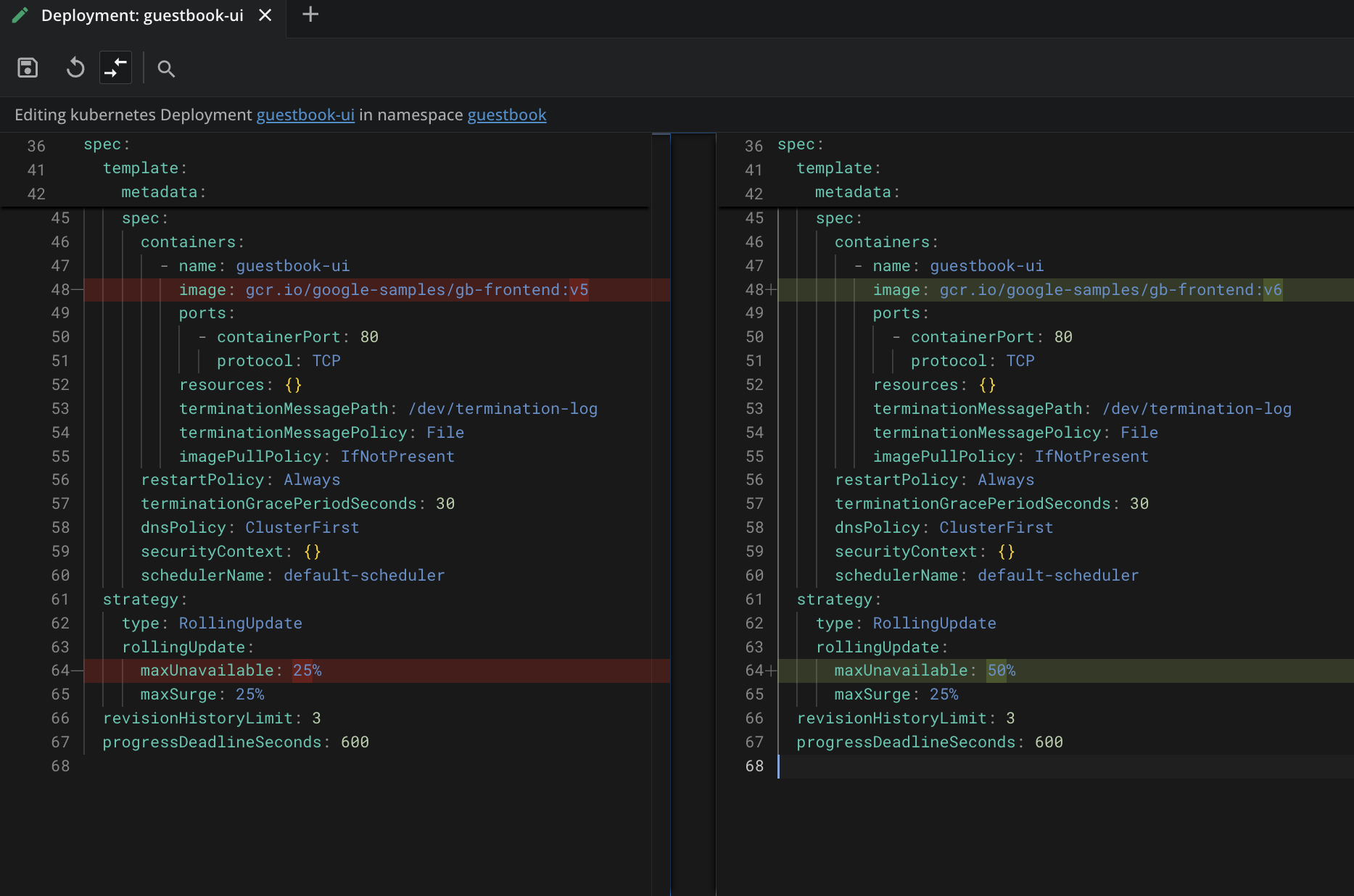Screen dimensions: 1354x896
Task: Click 'name: guestbook-ui' in right pane
Action: coord(958,266)
